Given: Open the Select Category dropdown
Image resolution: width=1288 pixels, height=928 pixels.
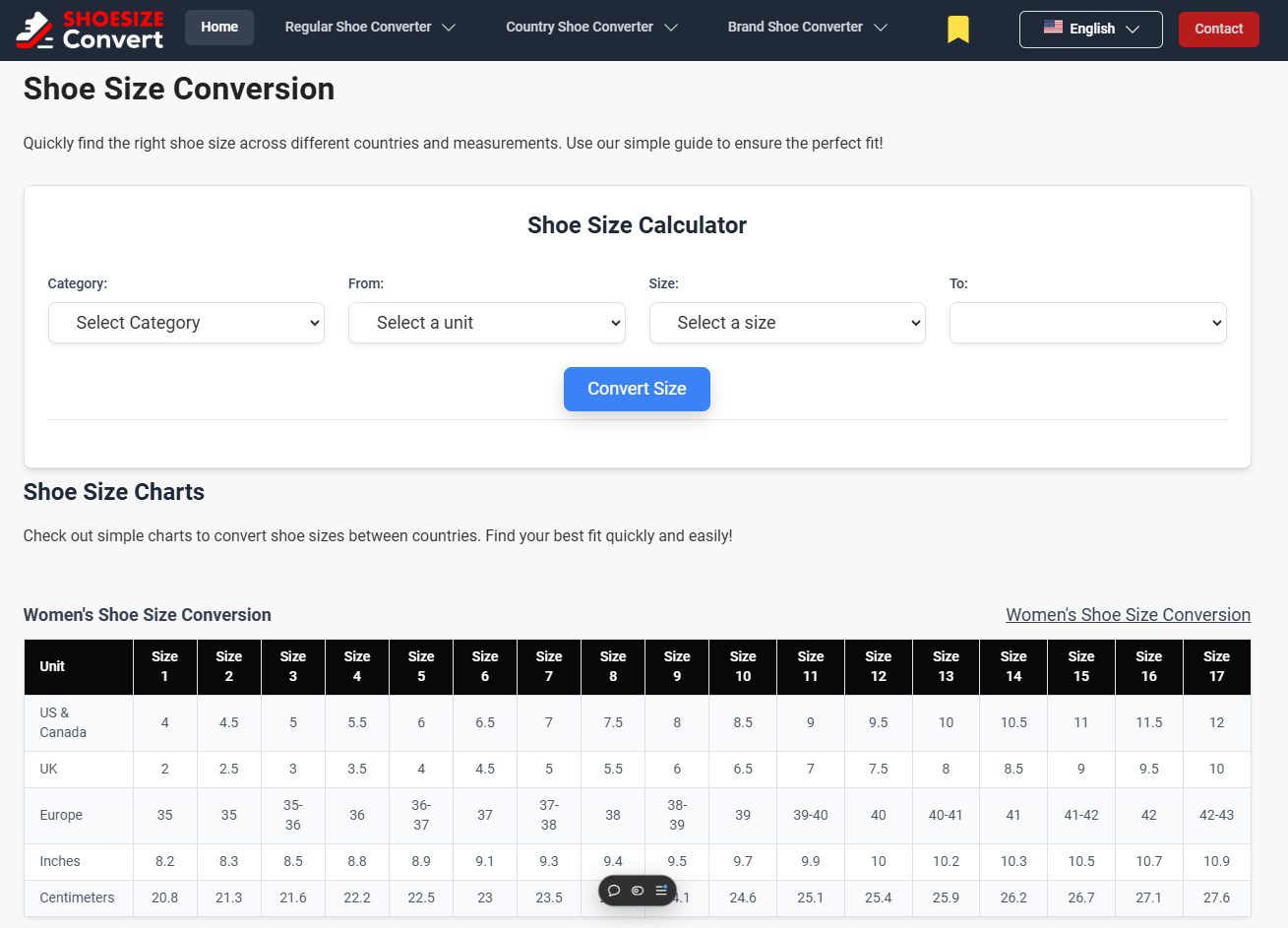Looking at the screenshot, I should [x=186, y=322].
